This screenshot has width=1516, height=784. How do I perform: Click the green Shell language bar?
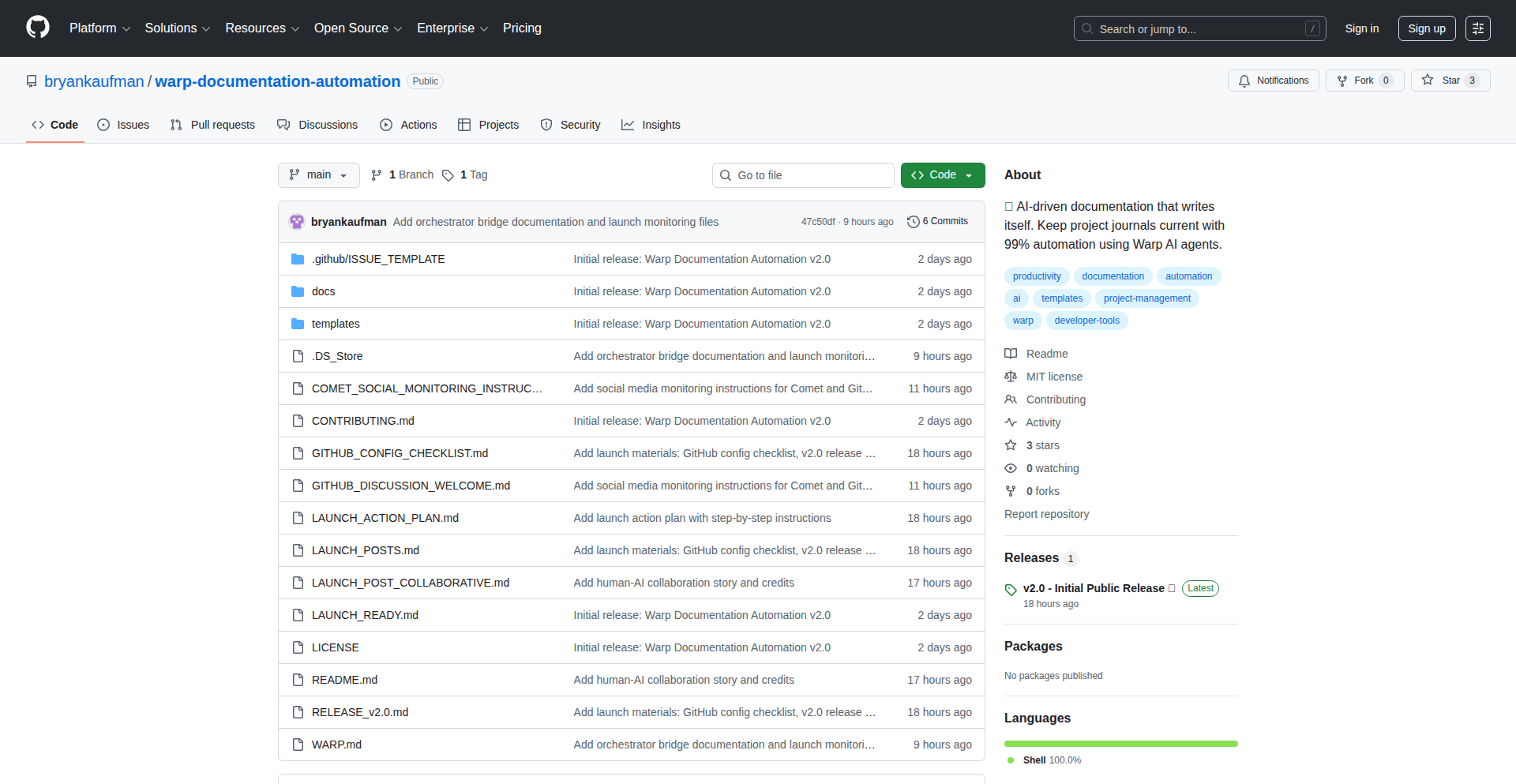click(1120, 744)
